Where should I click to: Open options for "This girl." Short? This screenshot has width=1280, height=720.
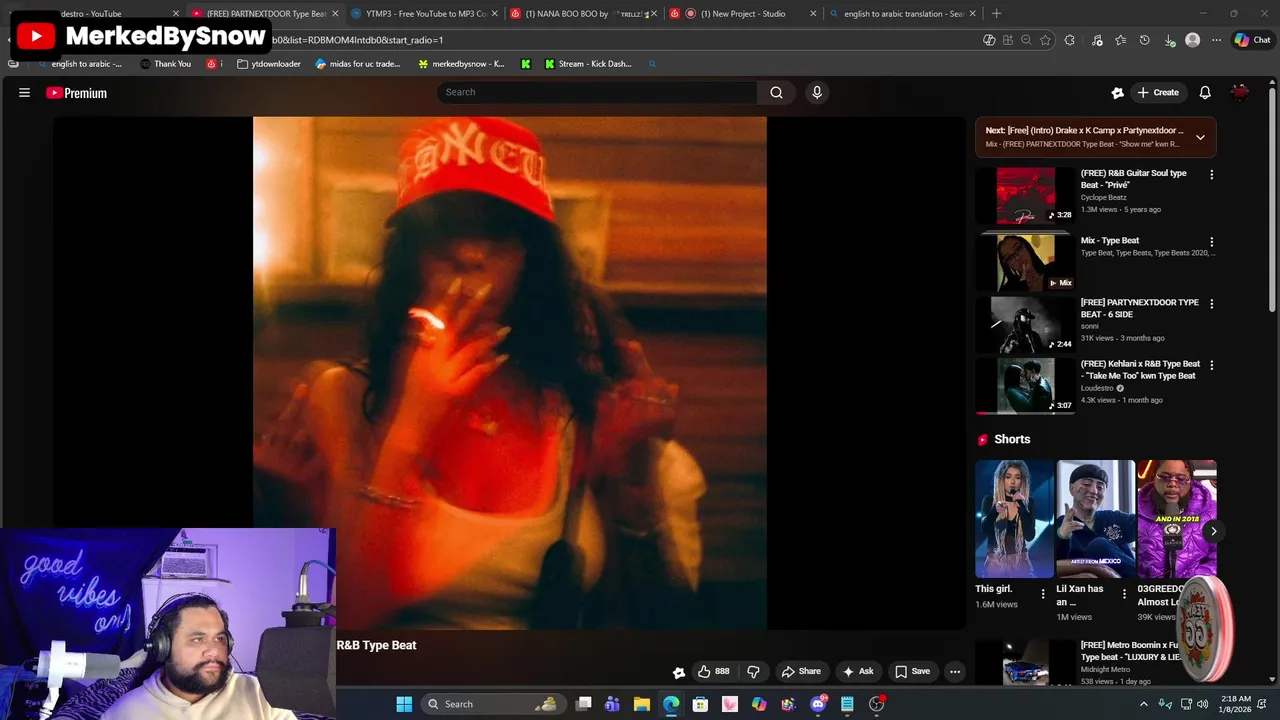click(x=1043, y=594)
